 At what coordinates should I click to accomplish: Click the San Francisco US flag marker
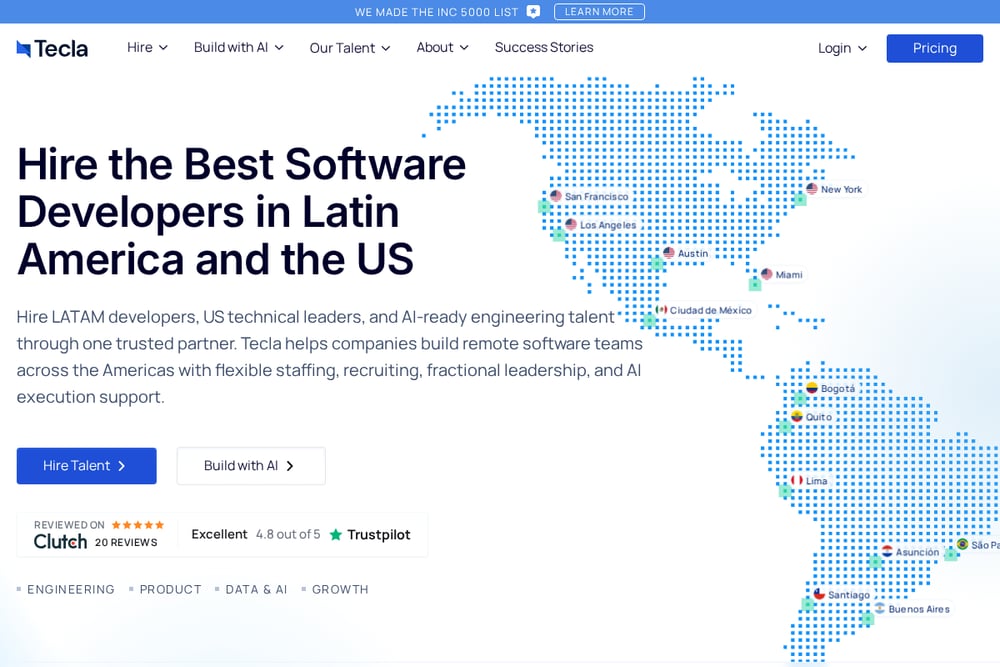click(x=556, y=196)
